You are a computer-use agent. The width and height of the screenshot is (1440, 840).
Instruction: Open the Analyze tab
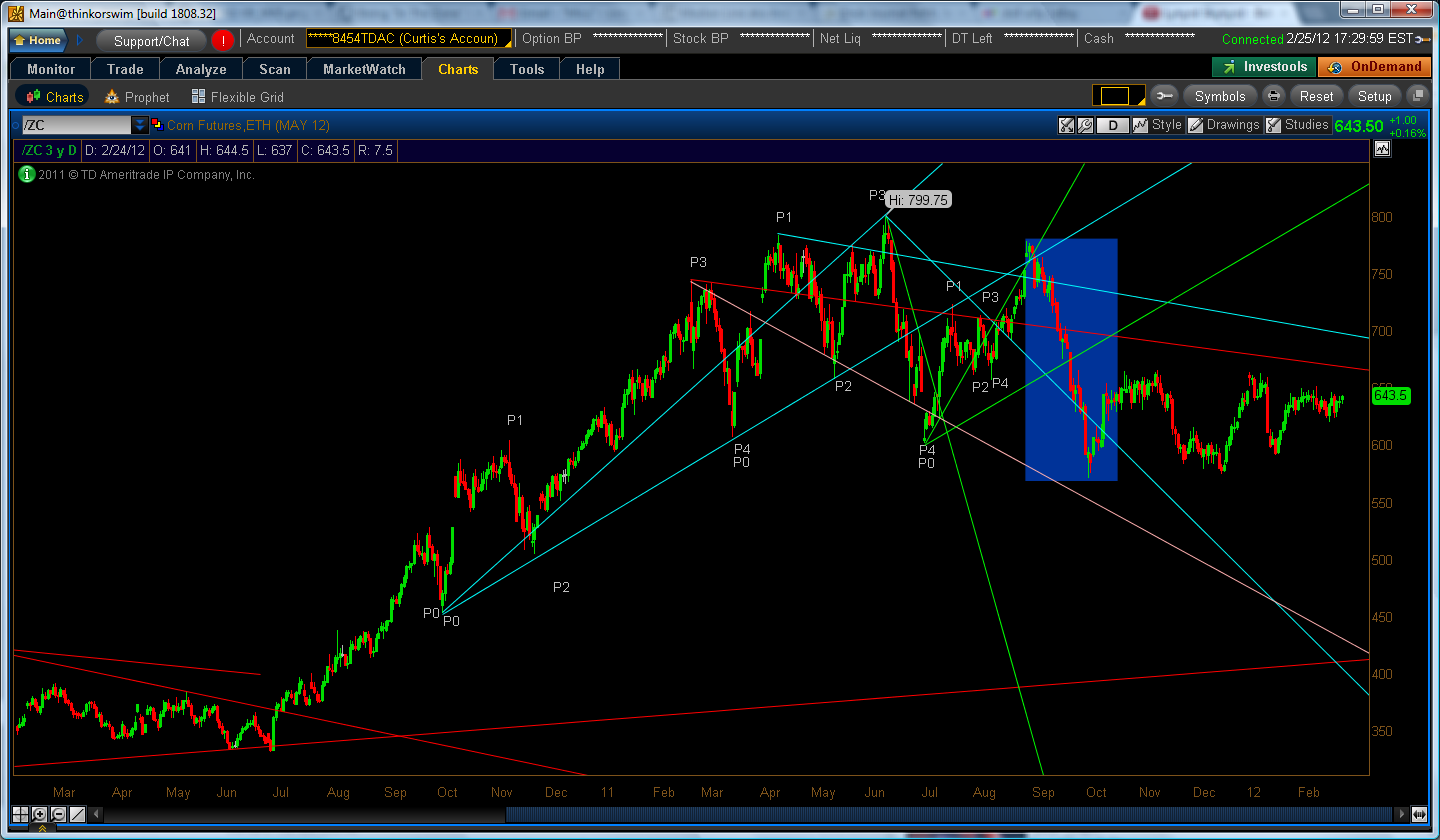(x=201, y=69)
